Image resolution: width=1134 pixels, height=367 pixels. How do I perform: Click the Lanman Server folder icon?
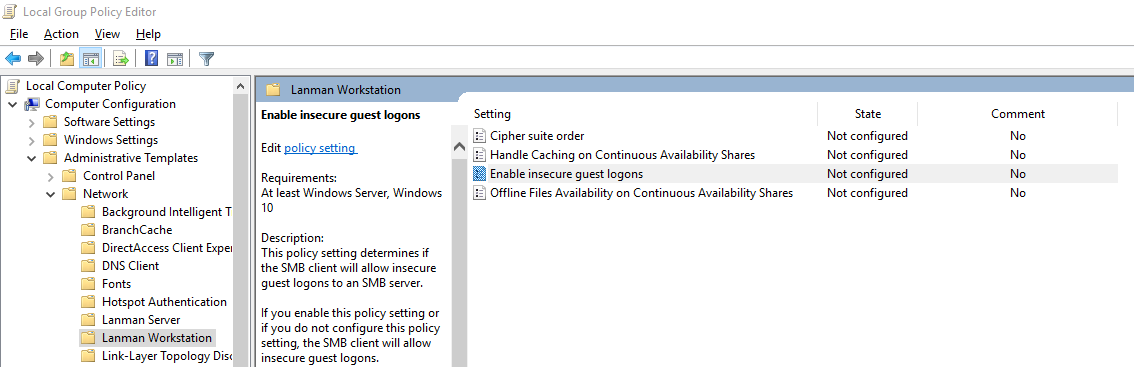[89, 320]
